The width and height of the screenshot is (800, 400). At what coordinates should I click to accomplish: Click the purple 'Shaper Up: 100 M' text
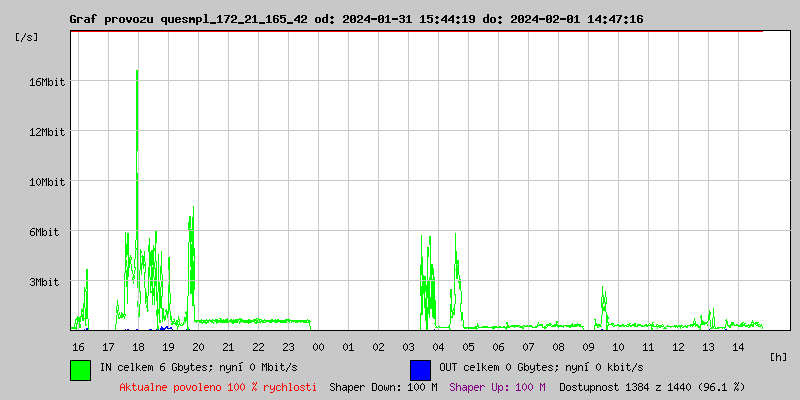(497, 387)
